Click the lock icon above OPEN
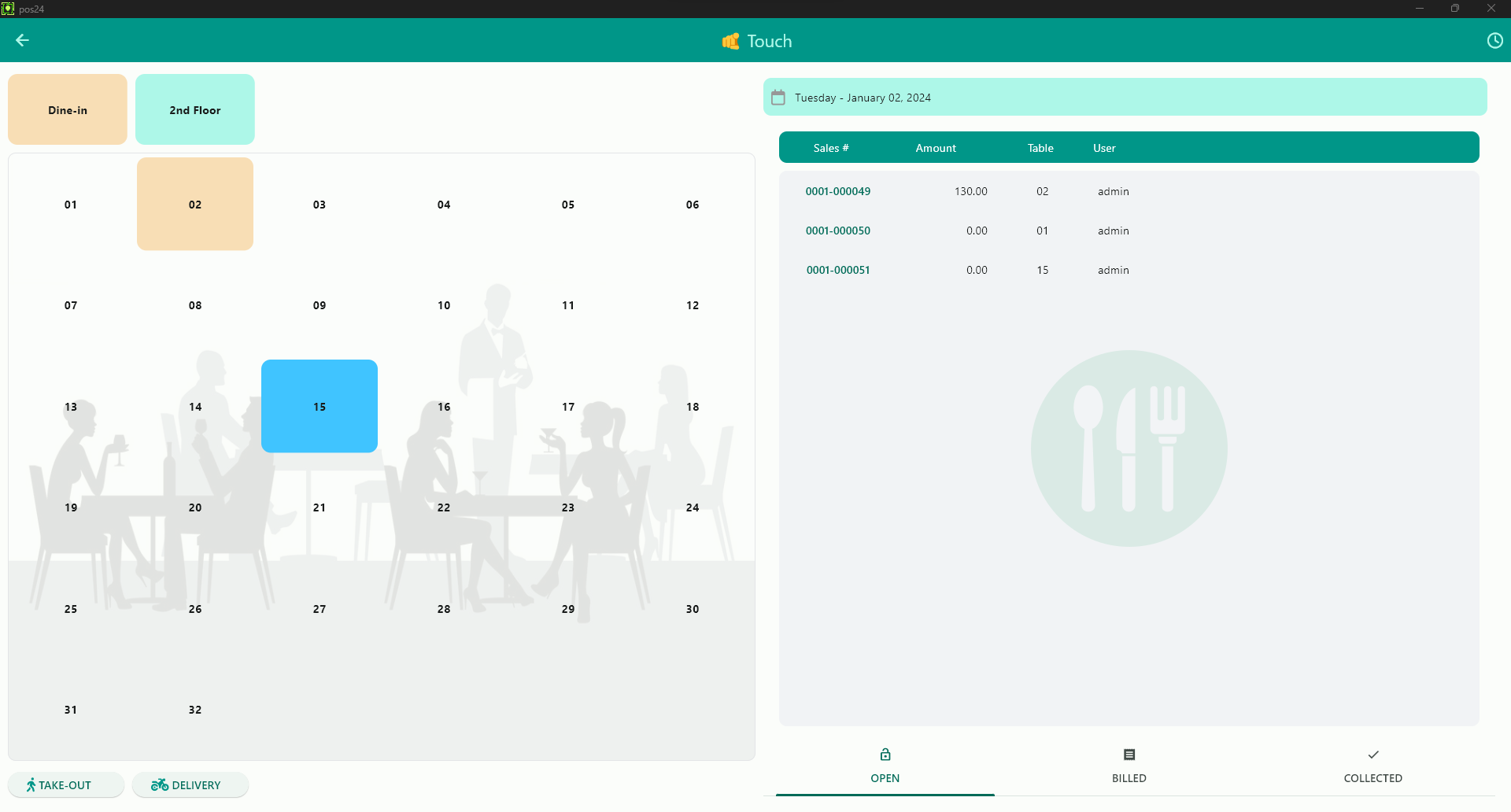The width and height of the screenshot is (1511, 812). click(x=885, y=755)
